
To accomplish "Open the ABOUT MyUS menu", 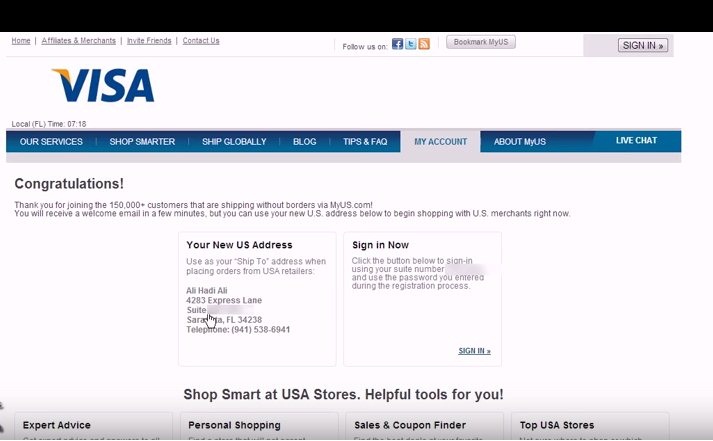I will click(x=520, y=142).
